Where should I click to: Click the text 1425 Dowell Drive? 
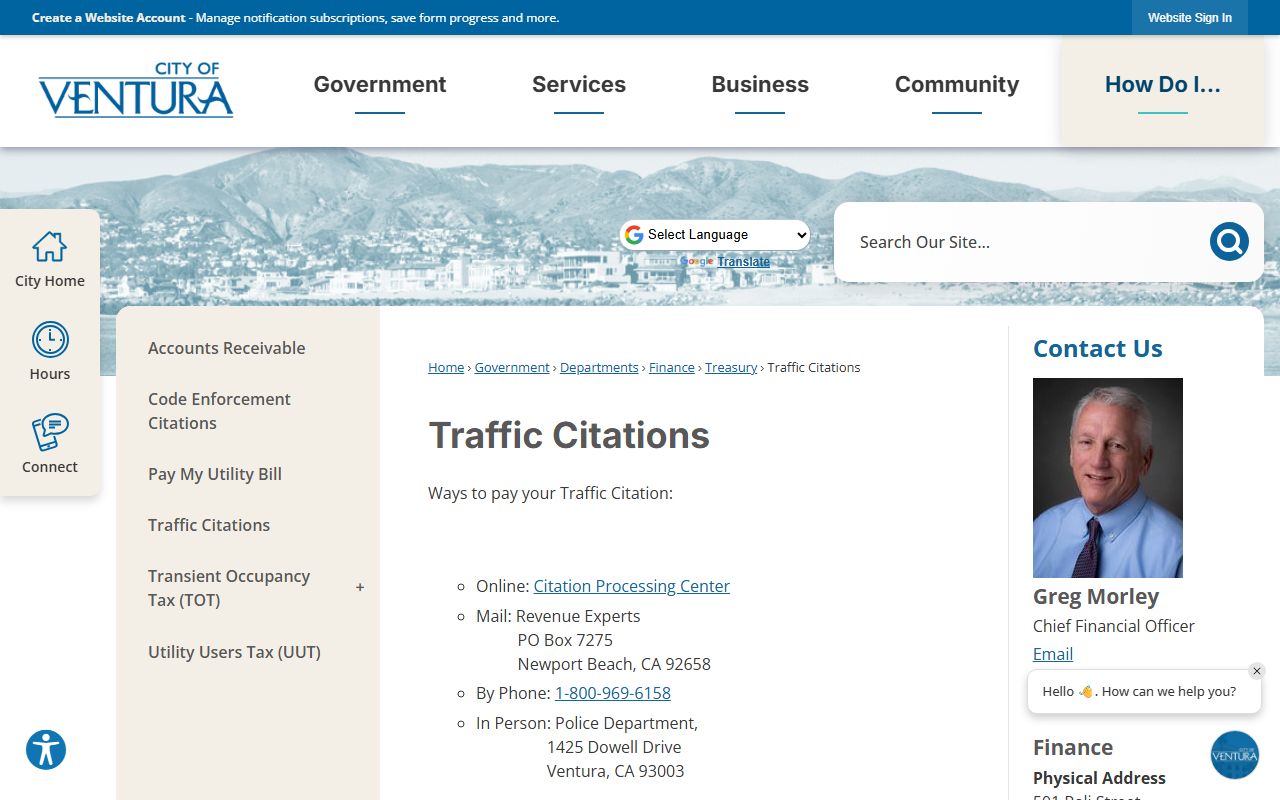coord(614,747)
